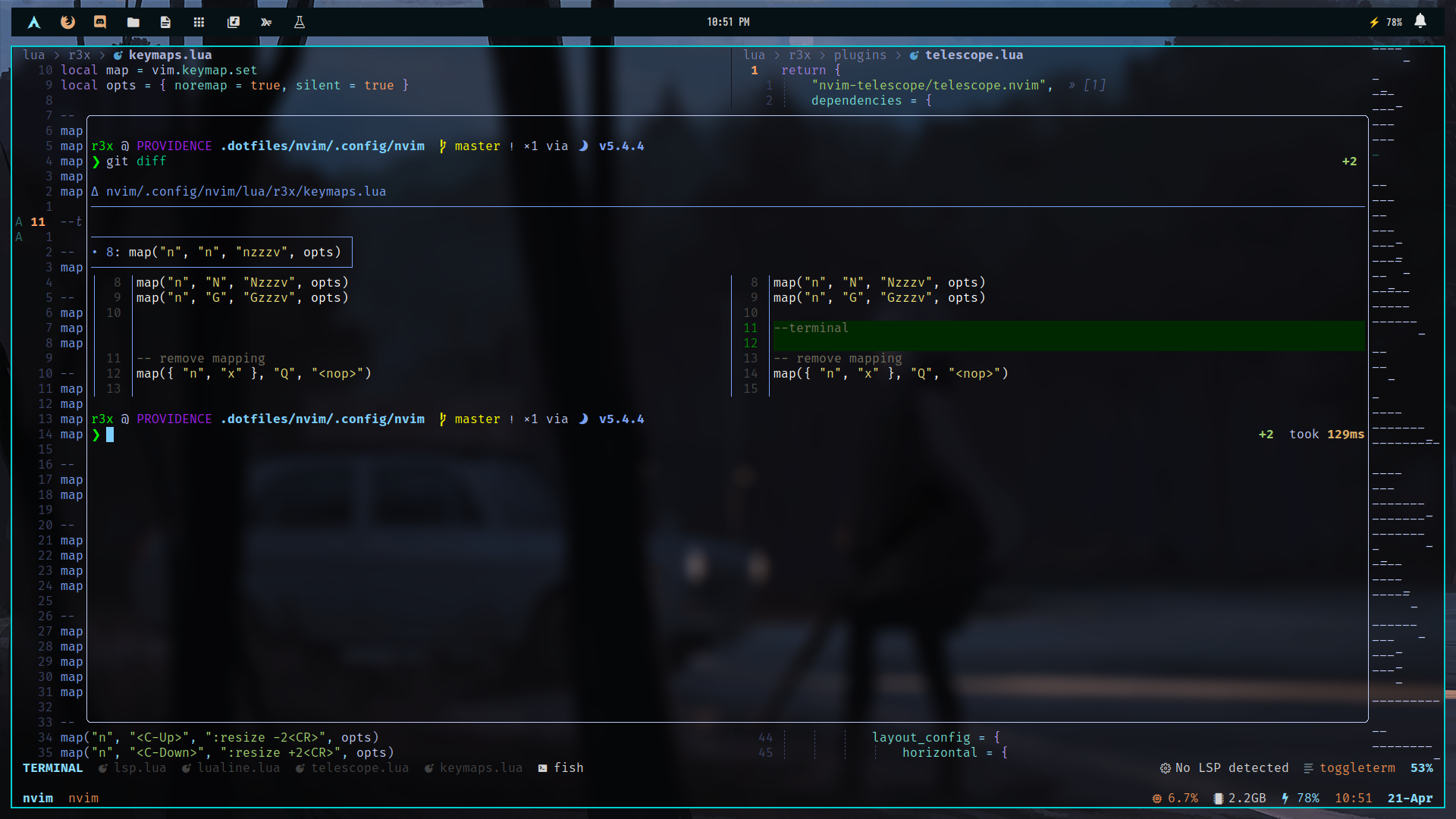Click the flask icon in top bar

click(x=300, y=22)
